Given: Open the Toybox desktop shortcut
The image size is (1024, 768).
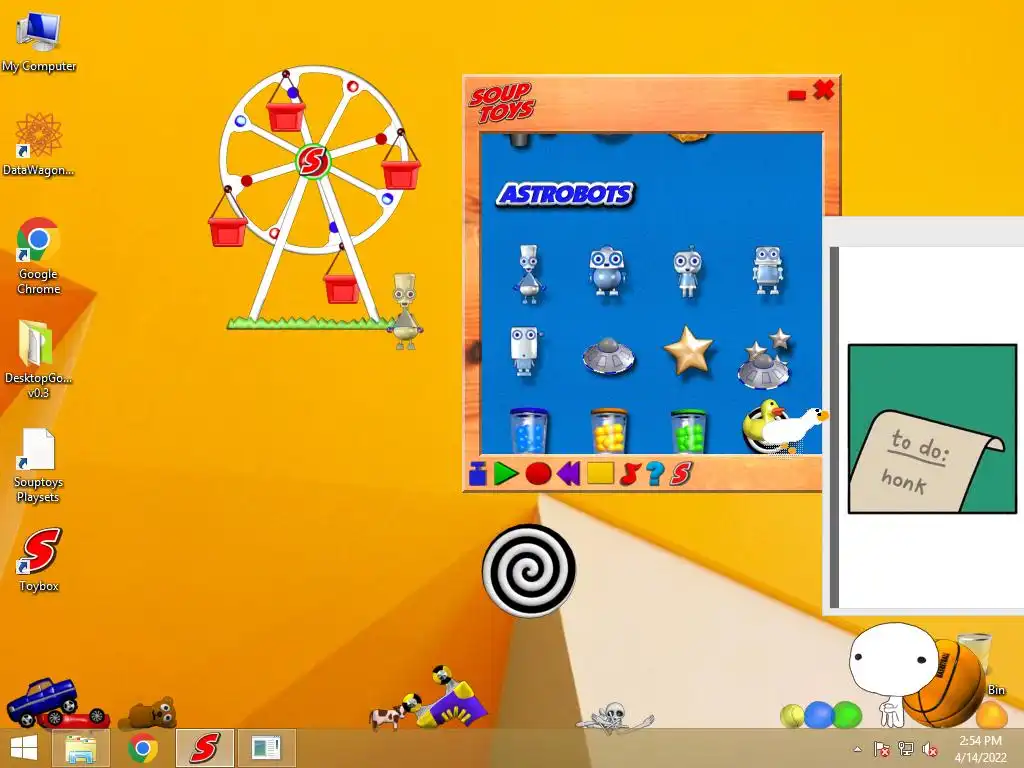Looking at the screenshot, I should tap(39, 560).
